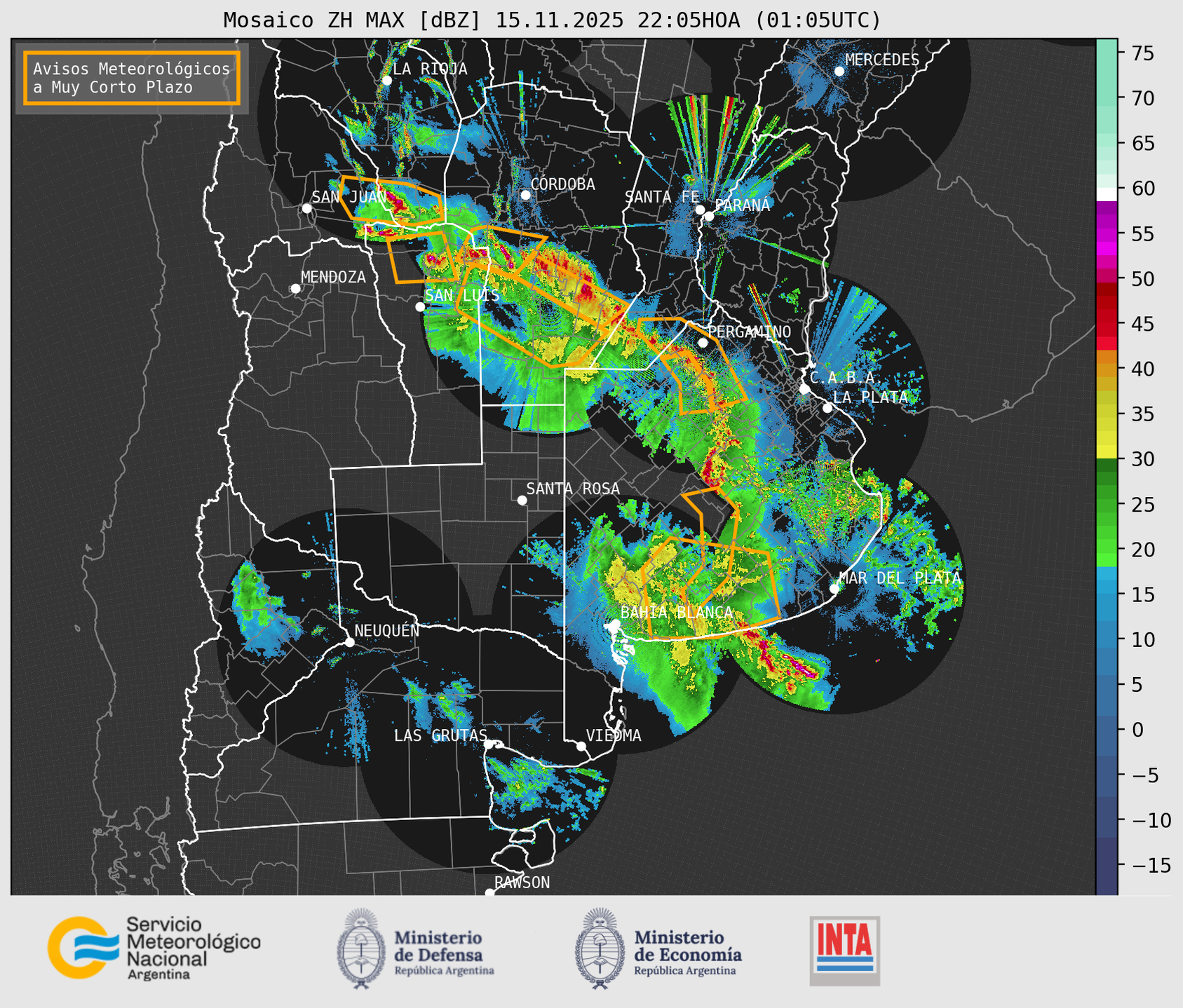Click the INTA logo
1183x1008 pixels.
844,951
